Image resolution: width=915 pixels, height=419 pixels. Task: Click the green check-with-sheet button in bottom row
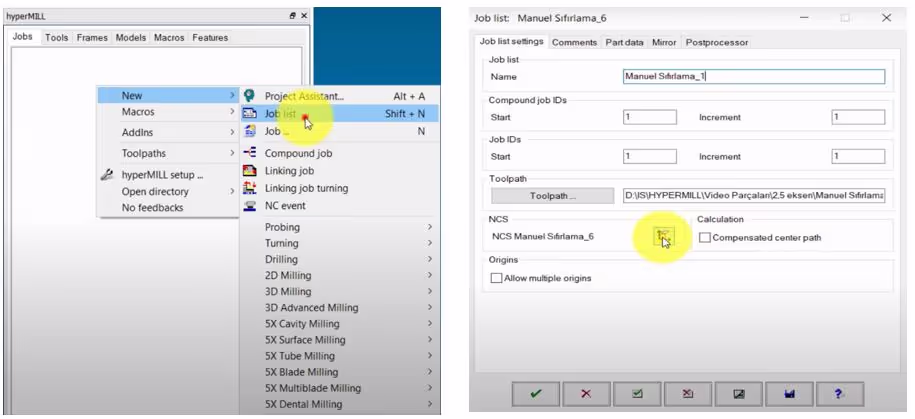point(637,394)
